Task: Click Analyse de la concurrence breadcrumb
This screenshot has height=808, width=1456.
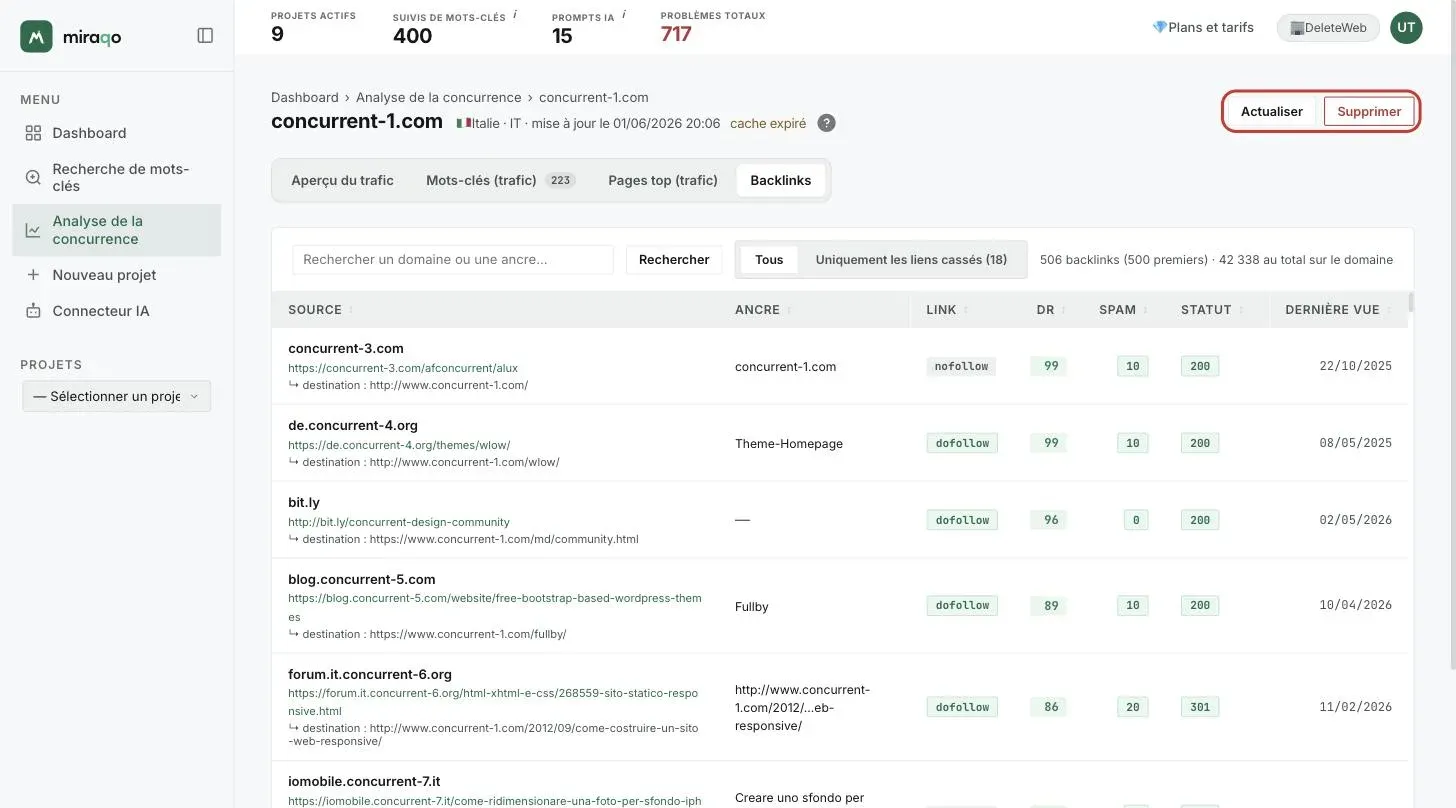Action: pos(439,97)
